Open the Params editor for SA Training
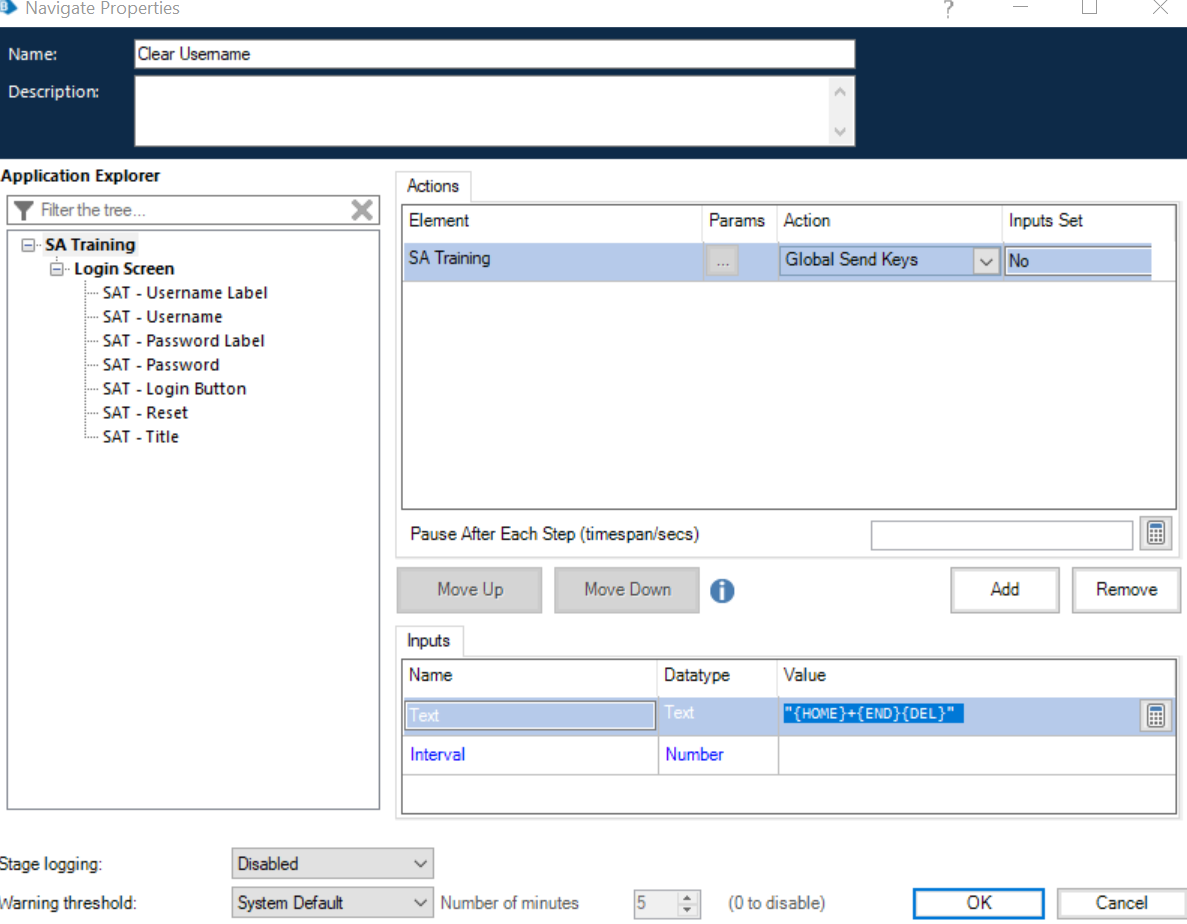This screenshot has height=924, width=1187. pos(722,260)
